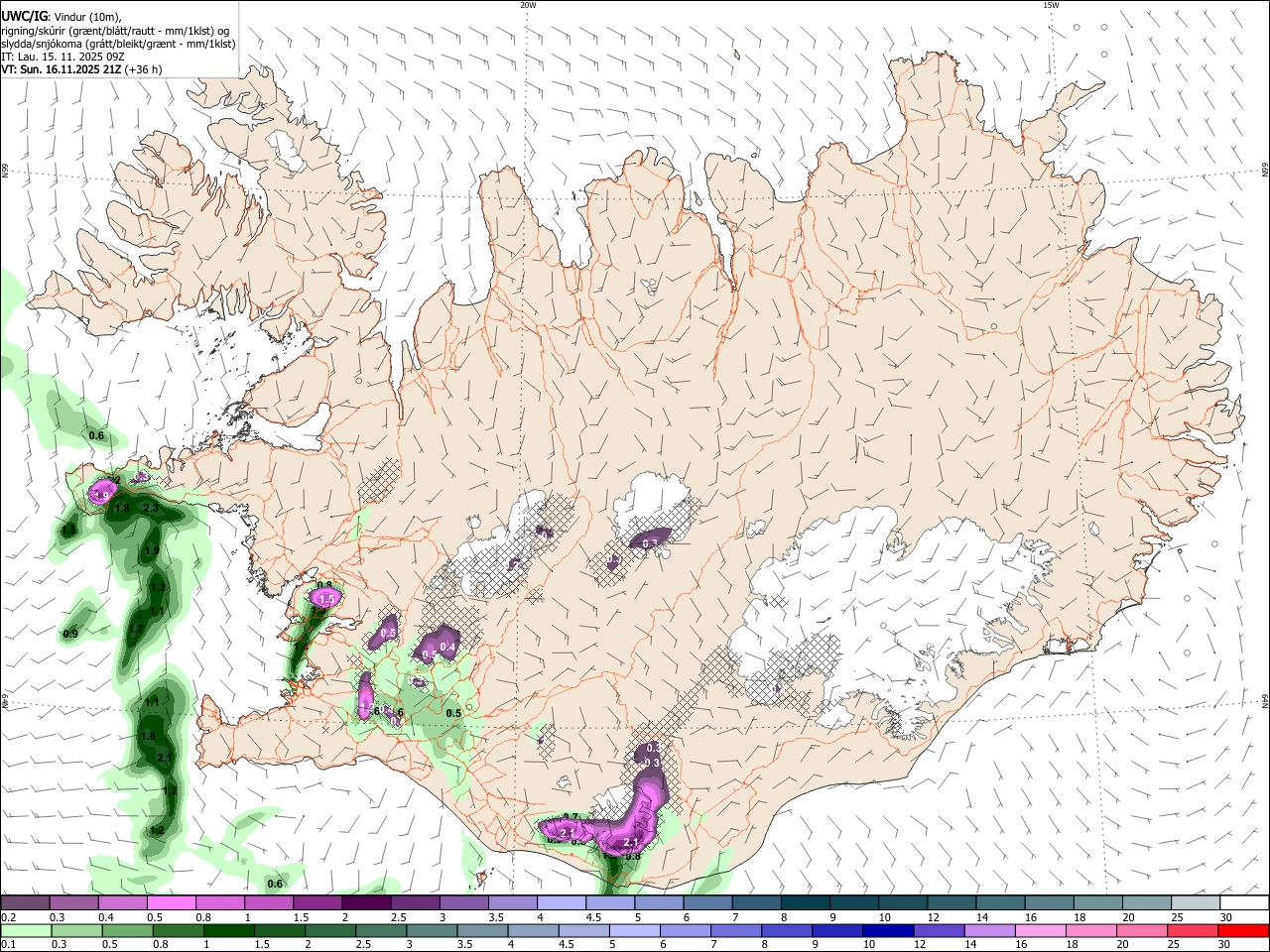Click the 66N latitude label on the right edge

coord(1265,171)
